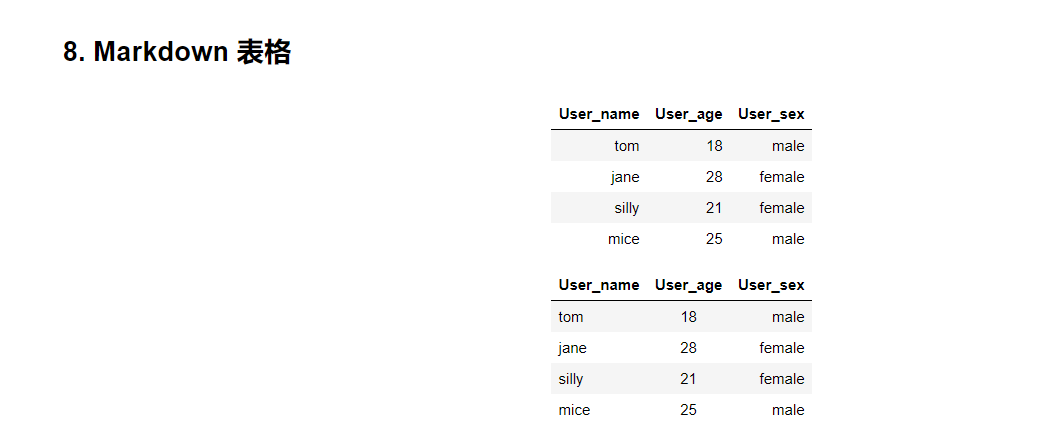Click age 25 in the bottom table

click(688, 410)
